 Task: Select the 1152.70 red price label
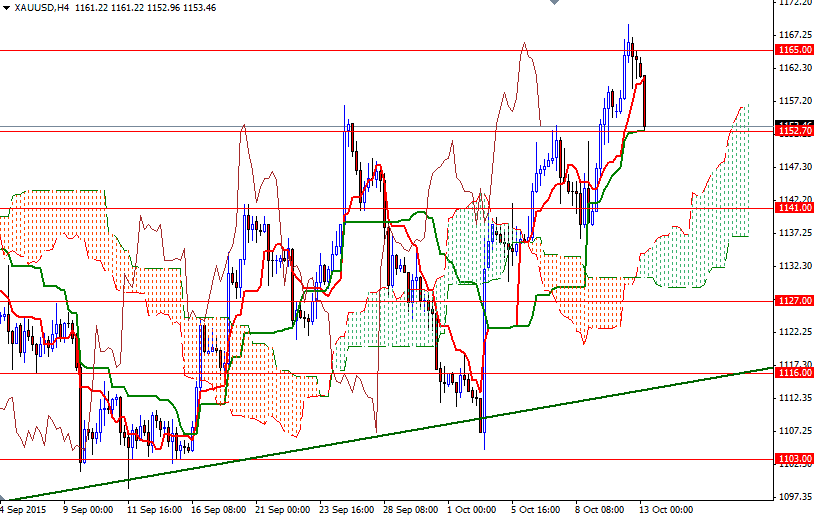794,132
